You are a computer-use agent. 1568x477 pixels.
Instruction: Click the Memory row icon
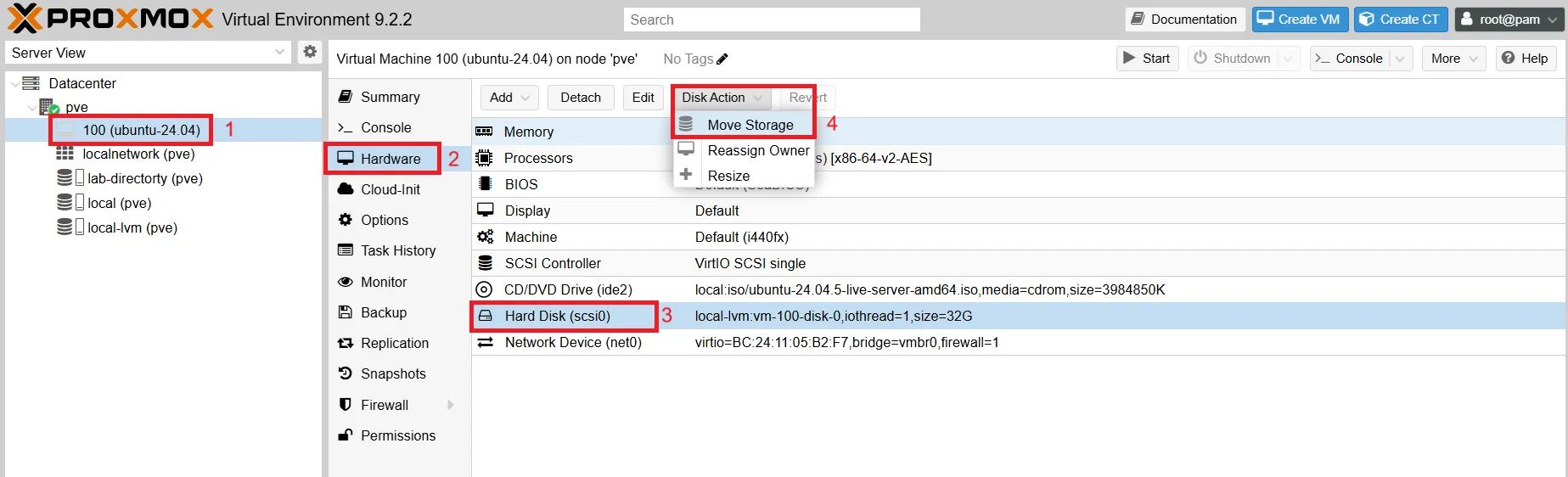pos(484,132)
